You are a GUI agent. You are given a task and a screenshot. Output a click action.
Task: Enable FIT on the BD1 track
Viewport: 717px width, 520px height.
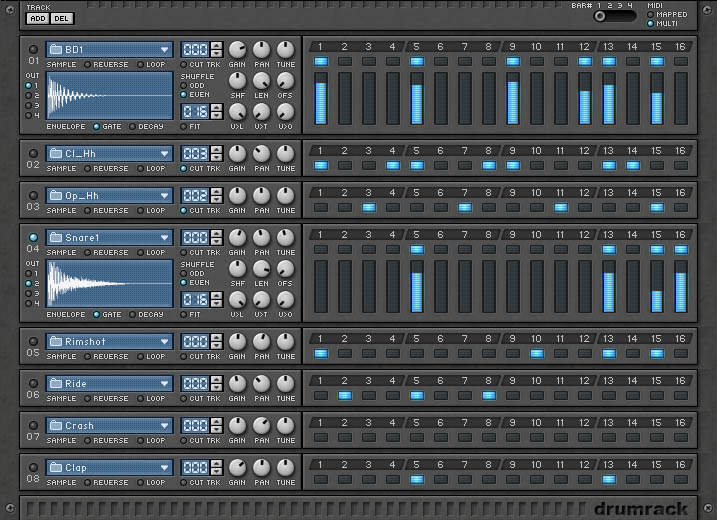click(183, 127)
